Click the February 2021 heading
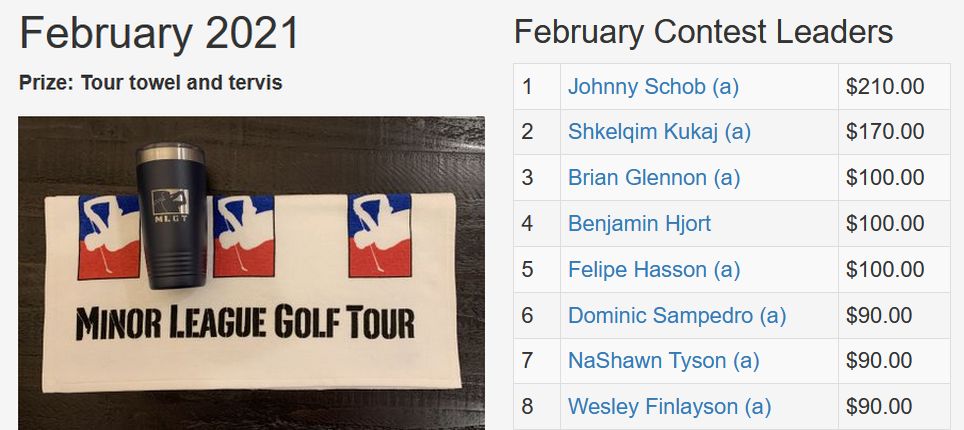Screen dimensions: 964x430 (159, 33)
